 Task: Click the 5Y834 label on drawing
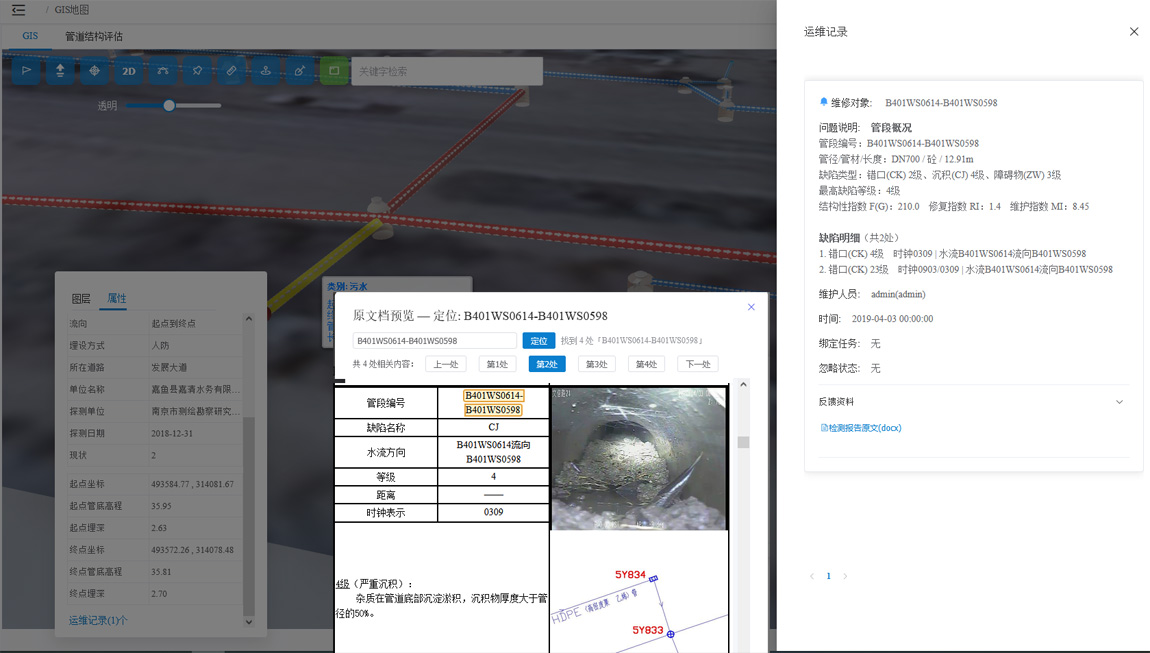(630, 574)
